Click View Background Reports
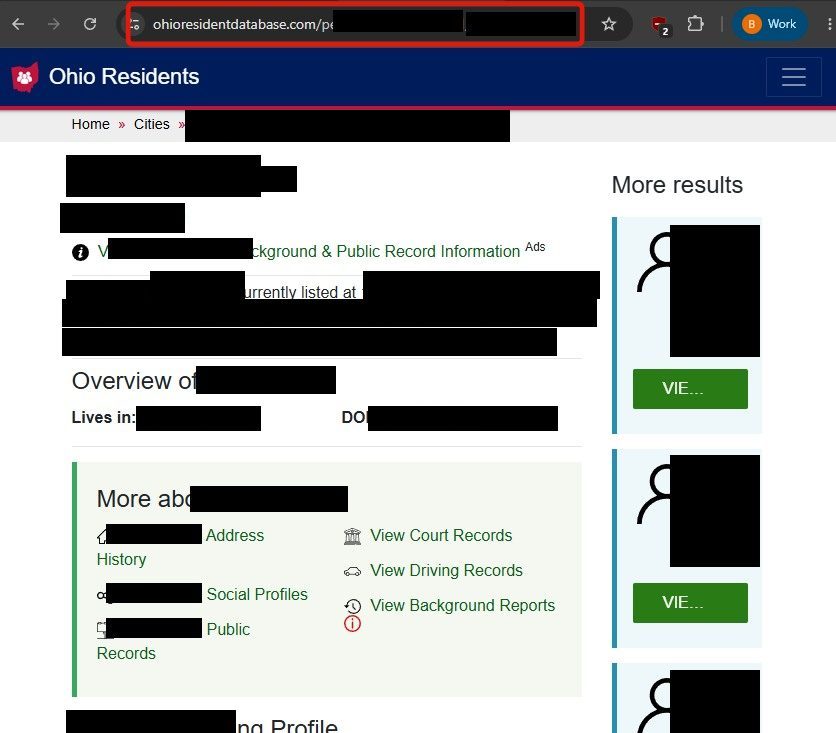Screen dimensions: 836x733 tap(462, 606)
